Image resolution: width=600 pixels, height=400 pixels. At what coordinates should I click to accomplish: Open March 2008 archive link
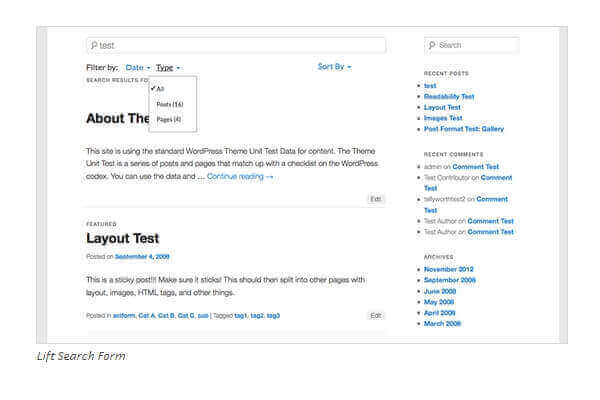pos(441,323)
